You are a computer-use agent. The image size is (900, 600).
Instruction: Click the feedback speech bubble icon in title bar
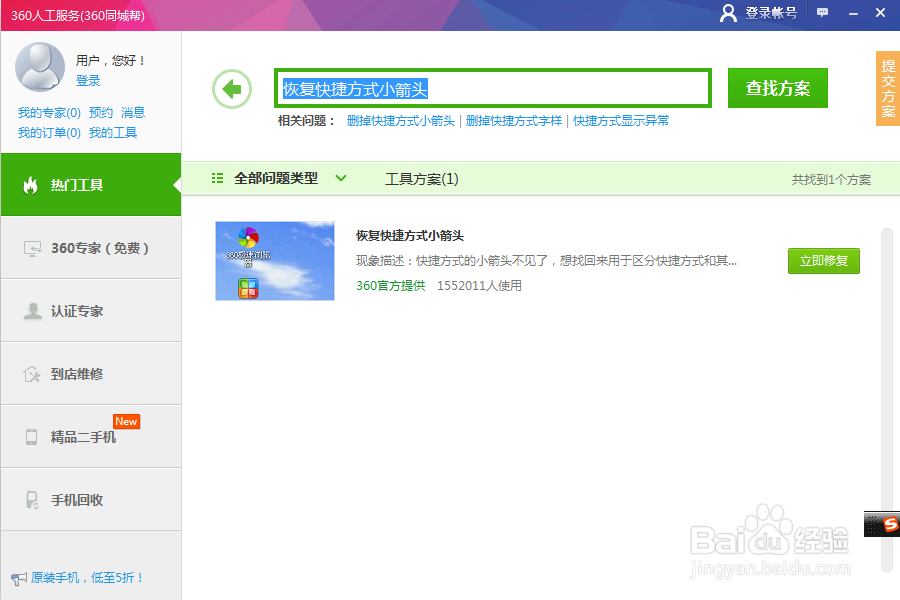(823, 13)
